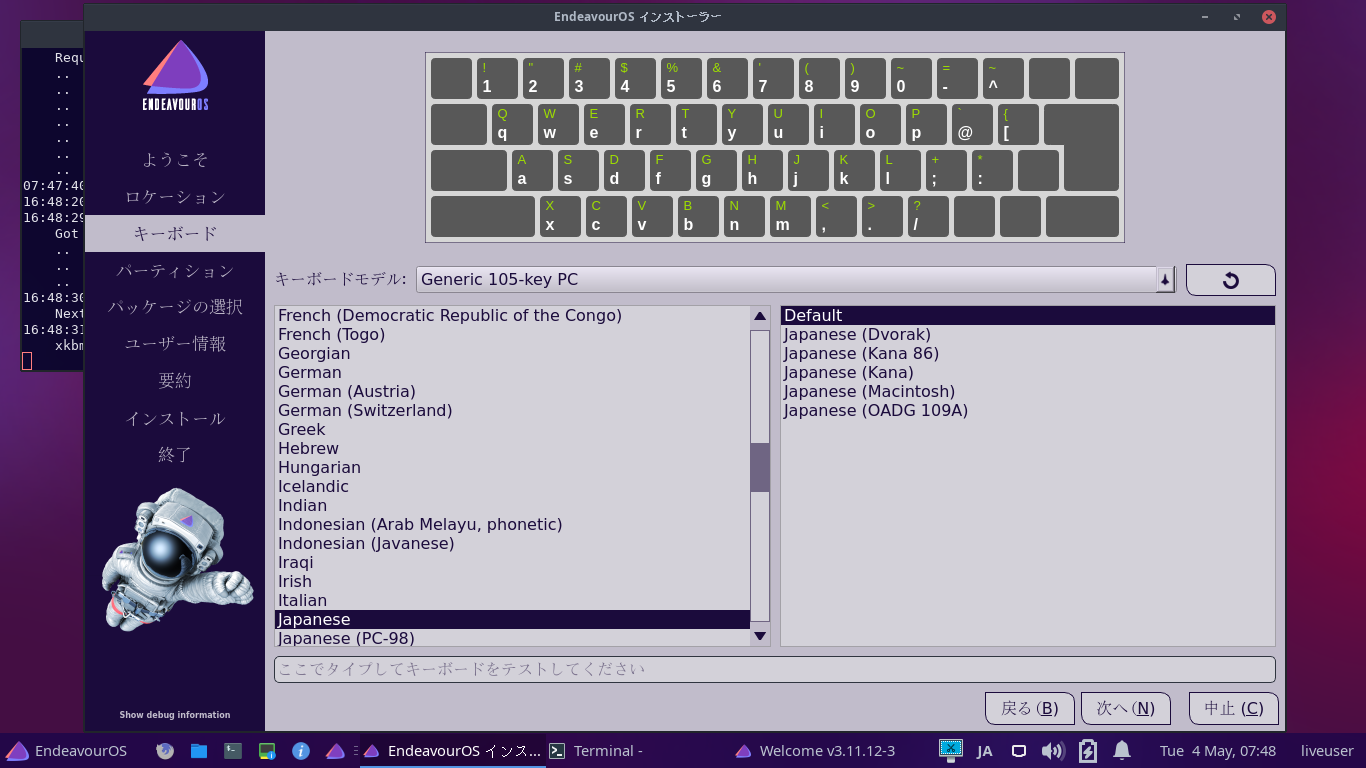Image resolution: width=1366 pixels, height=768 pixels.
Task: Select the plain German layout
Action: click(x=512, y=373)
